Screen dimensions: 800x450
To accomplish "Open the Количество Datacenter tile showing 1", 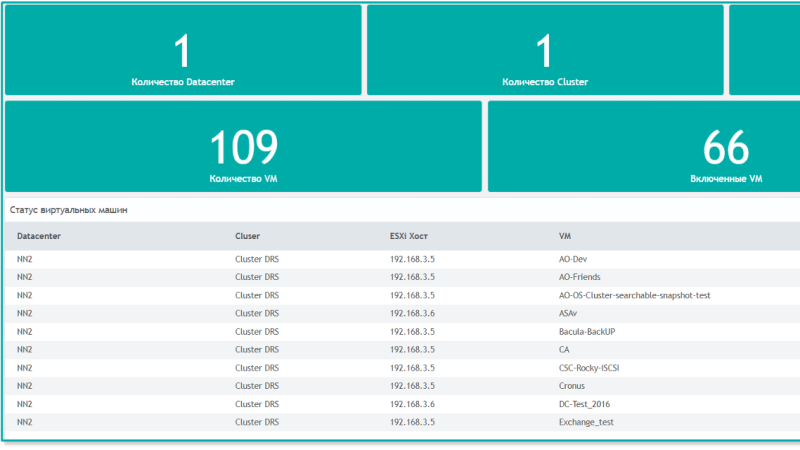I will click(x=183, y=50).
